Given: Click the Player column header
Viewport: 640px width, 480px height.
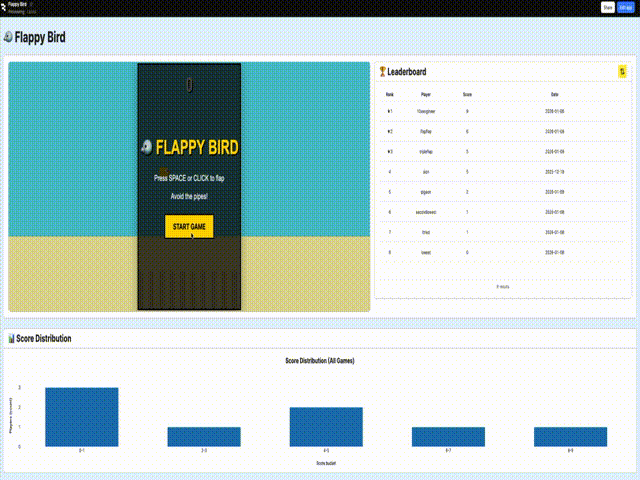Looking at the screenshot, I should 426,93.
